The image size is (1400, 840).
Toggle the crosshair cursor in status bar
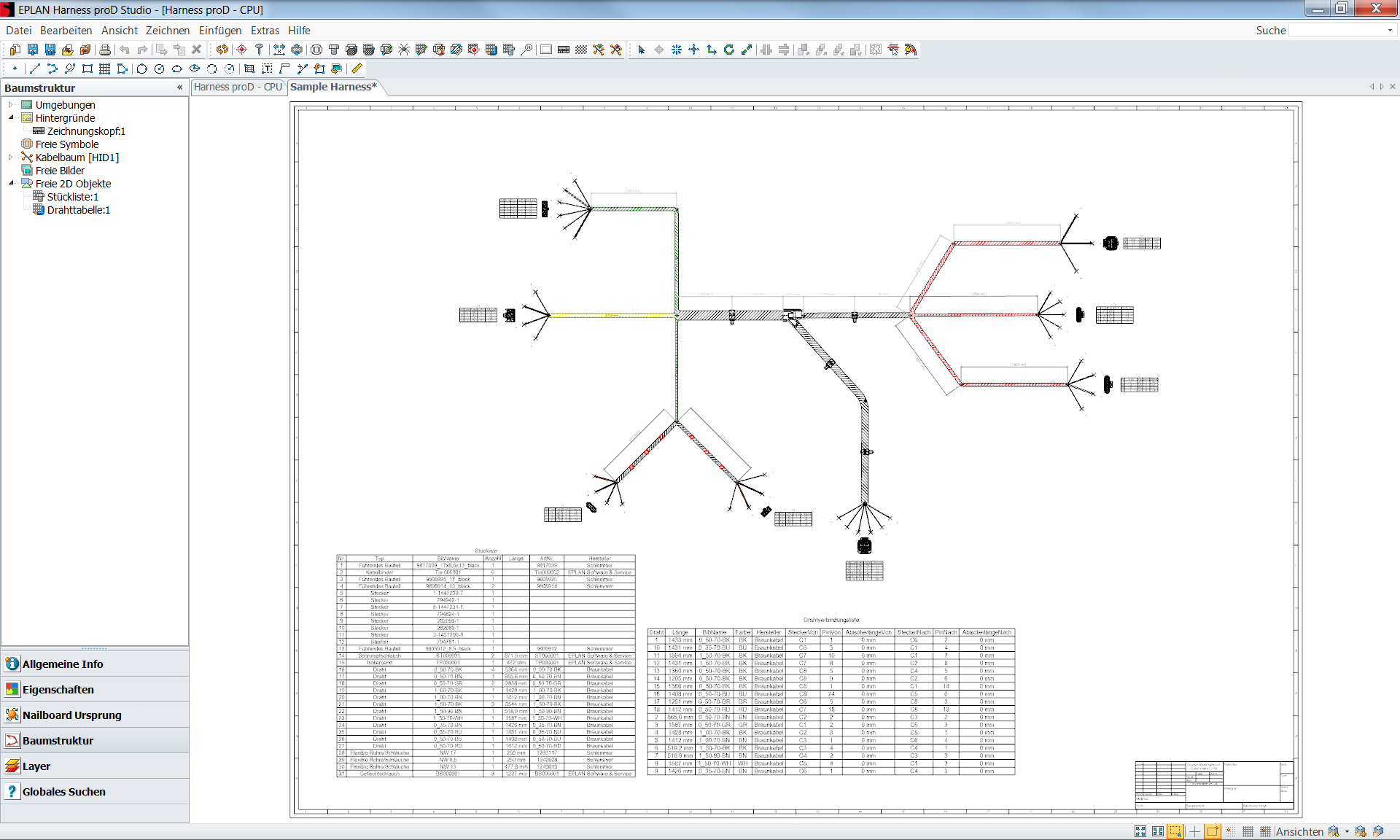click(x=1194, y=831)
